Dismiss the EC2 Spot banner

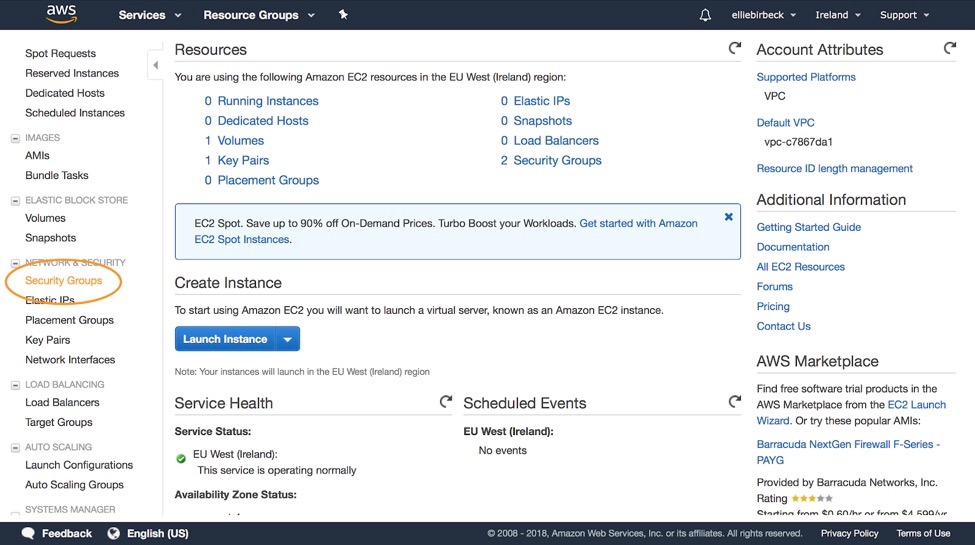pyautogui.click(x=728, y=217)
